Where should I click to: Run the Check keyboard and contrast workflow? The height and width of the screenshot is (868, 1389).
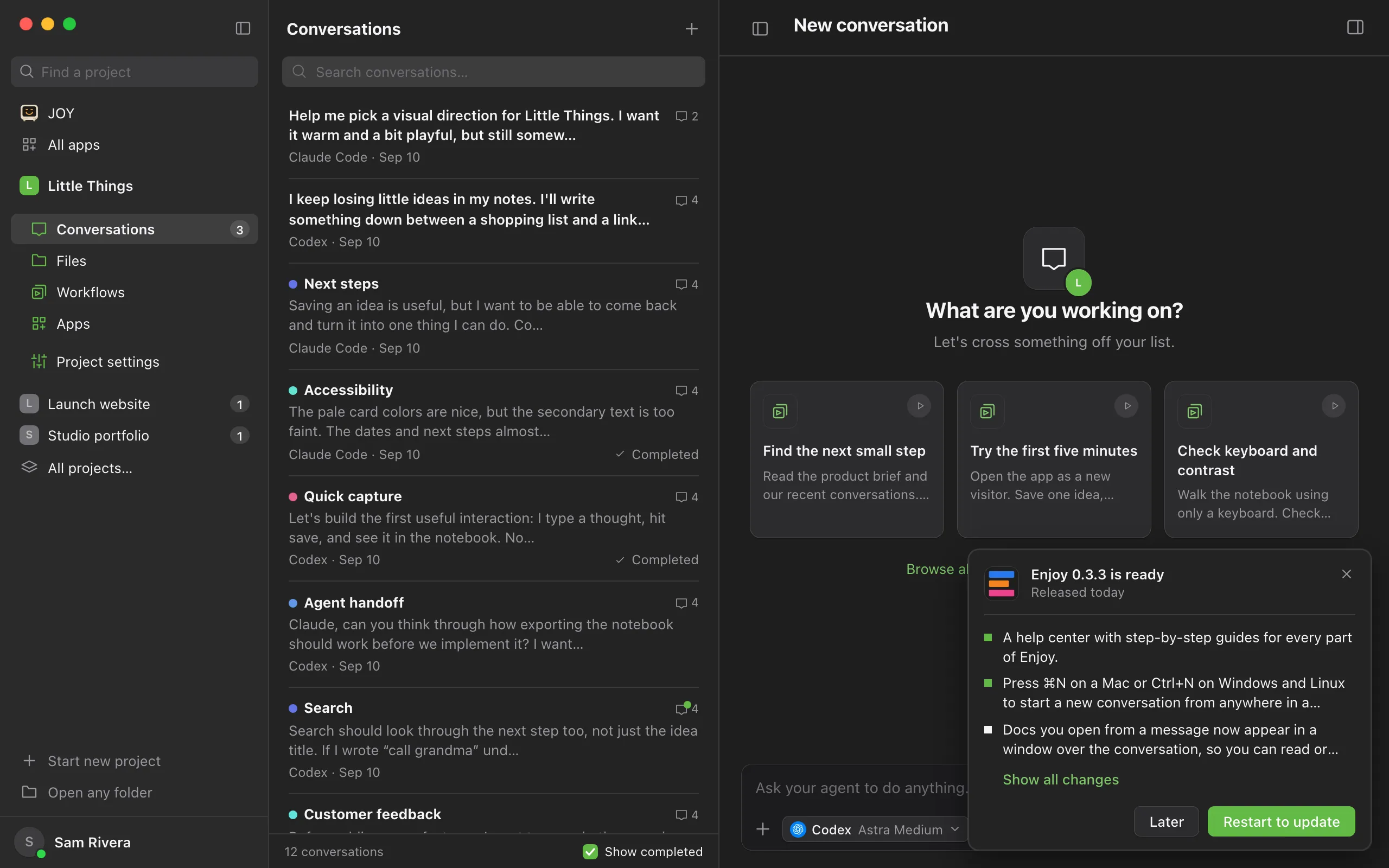[x=1334, y=406]
